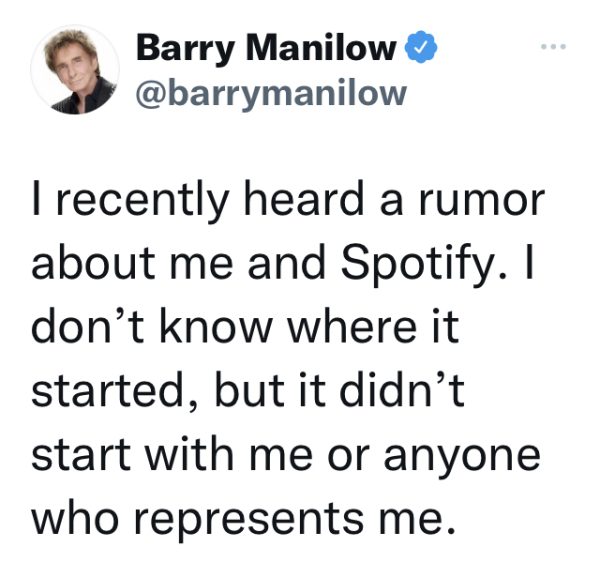Open Barry Manilow's profile picture
The height and width of the screenshot is (578, 600).
click(75, 69)
